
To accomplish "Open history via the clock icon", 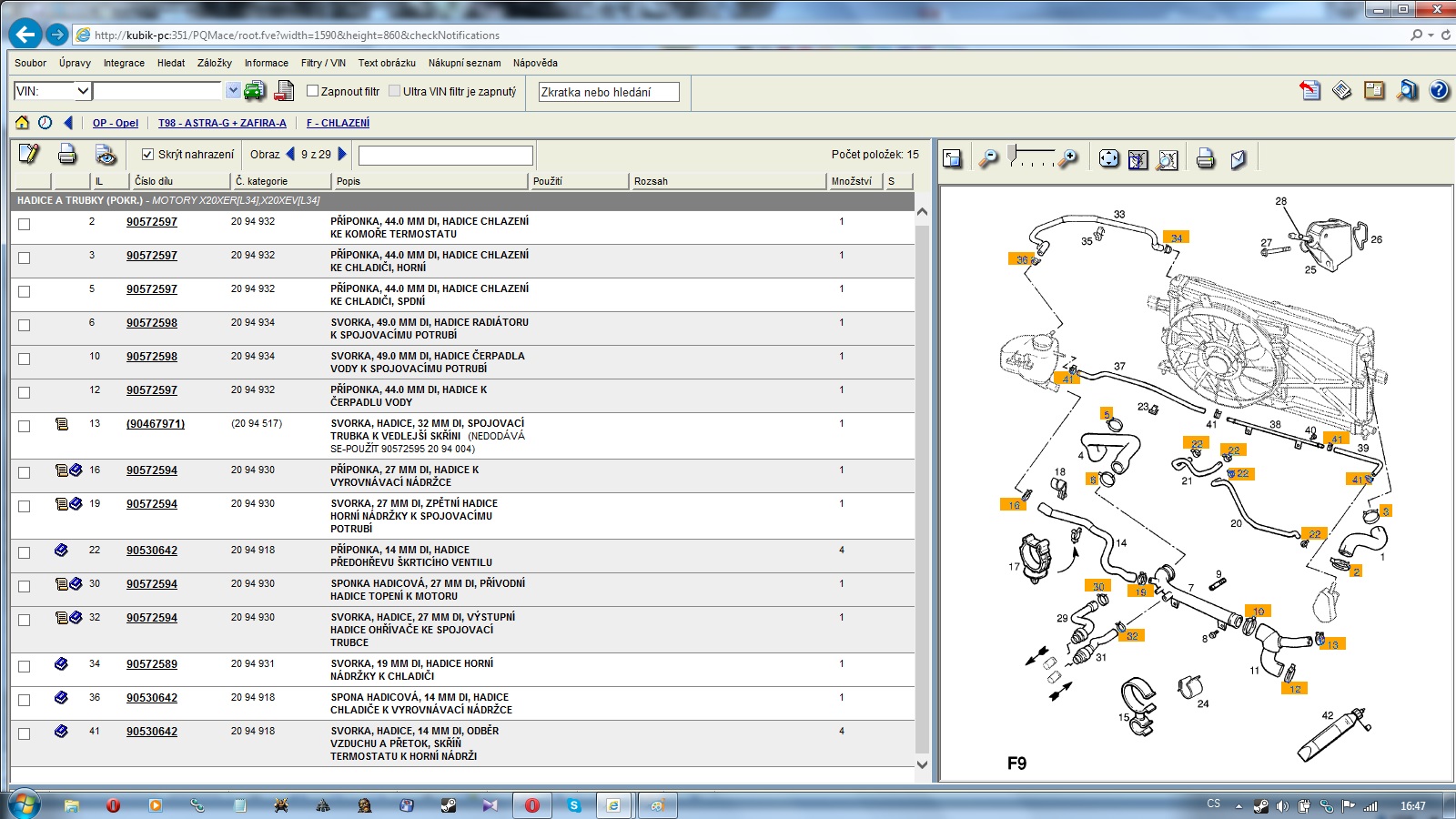I will [45, 123].
